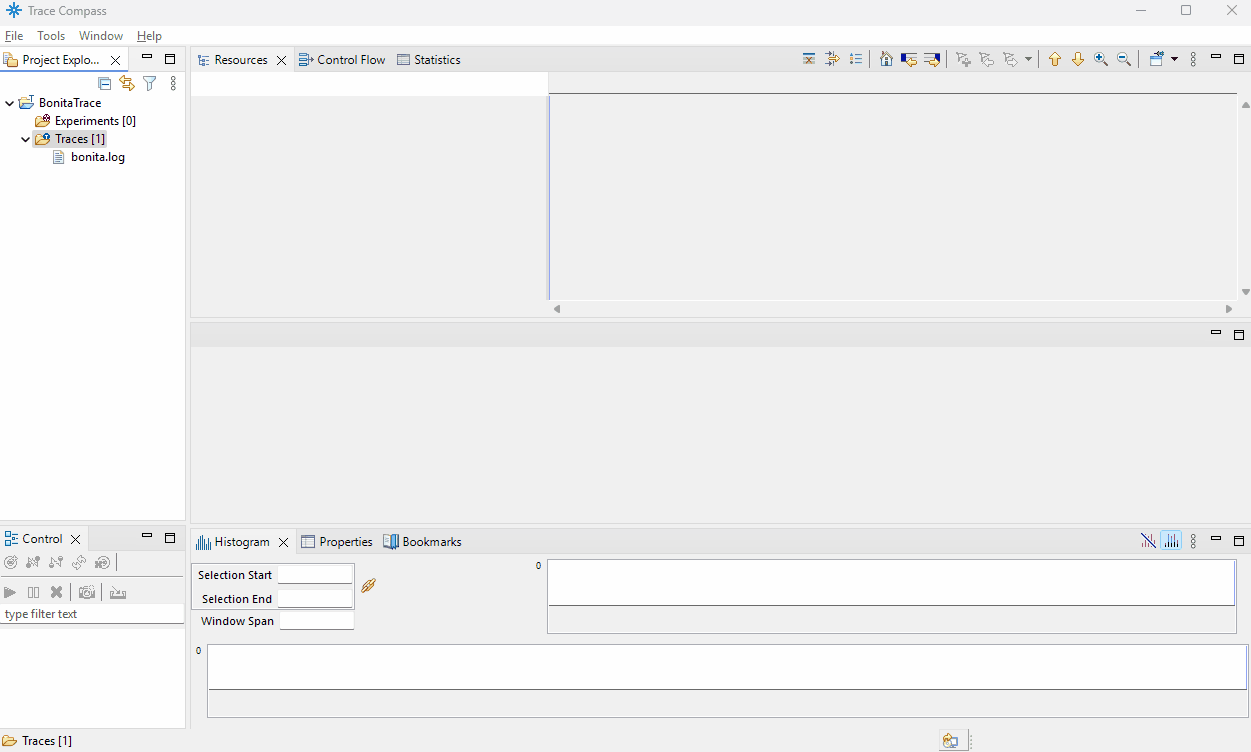The width and height of the screenshot is (1251, 752).
Task: Select the Collapse All icon in Project Explorer
Action: pyautogui.click(x=104, y=83)
